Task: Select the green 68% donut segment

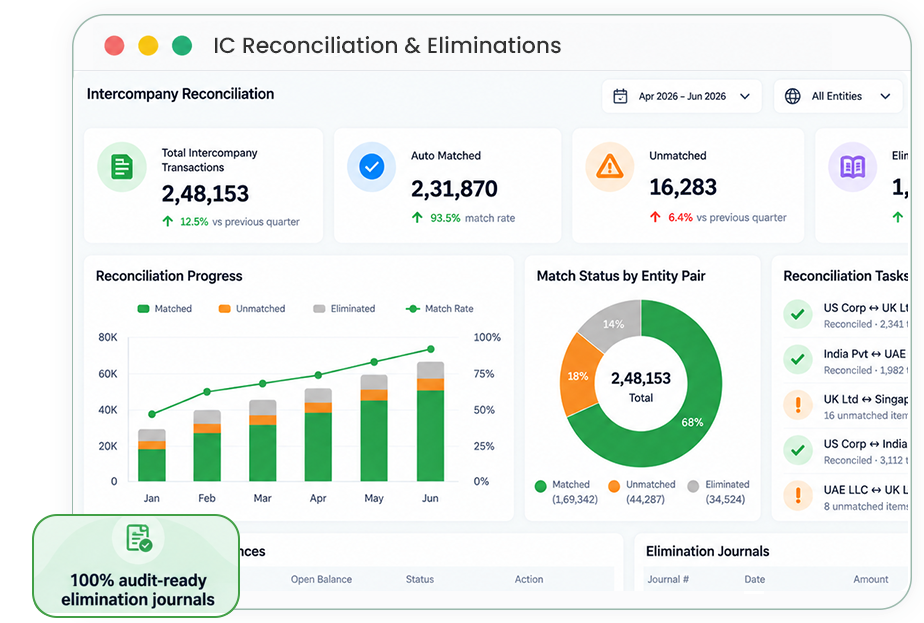Action: [x=692, y=422]
